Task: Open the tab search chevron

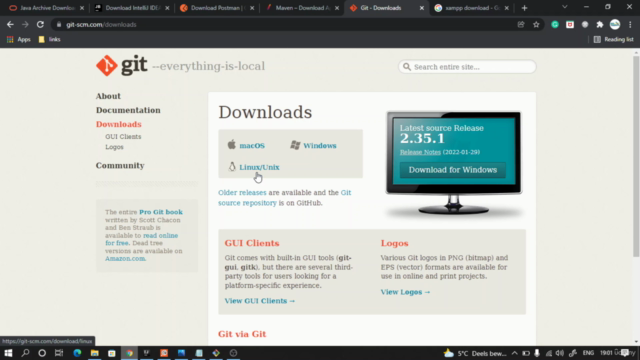Action: tap(564, 7)
